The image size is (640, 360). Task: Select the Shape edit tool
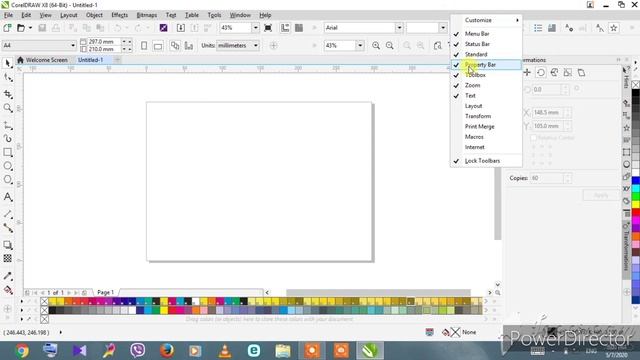8,78
